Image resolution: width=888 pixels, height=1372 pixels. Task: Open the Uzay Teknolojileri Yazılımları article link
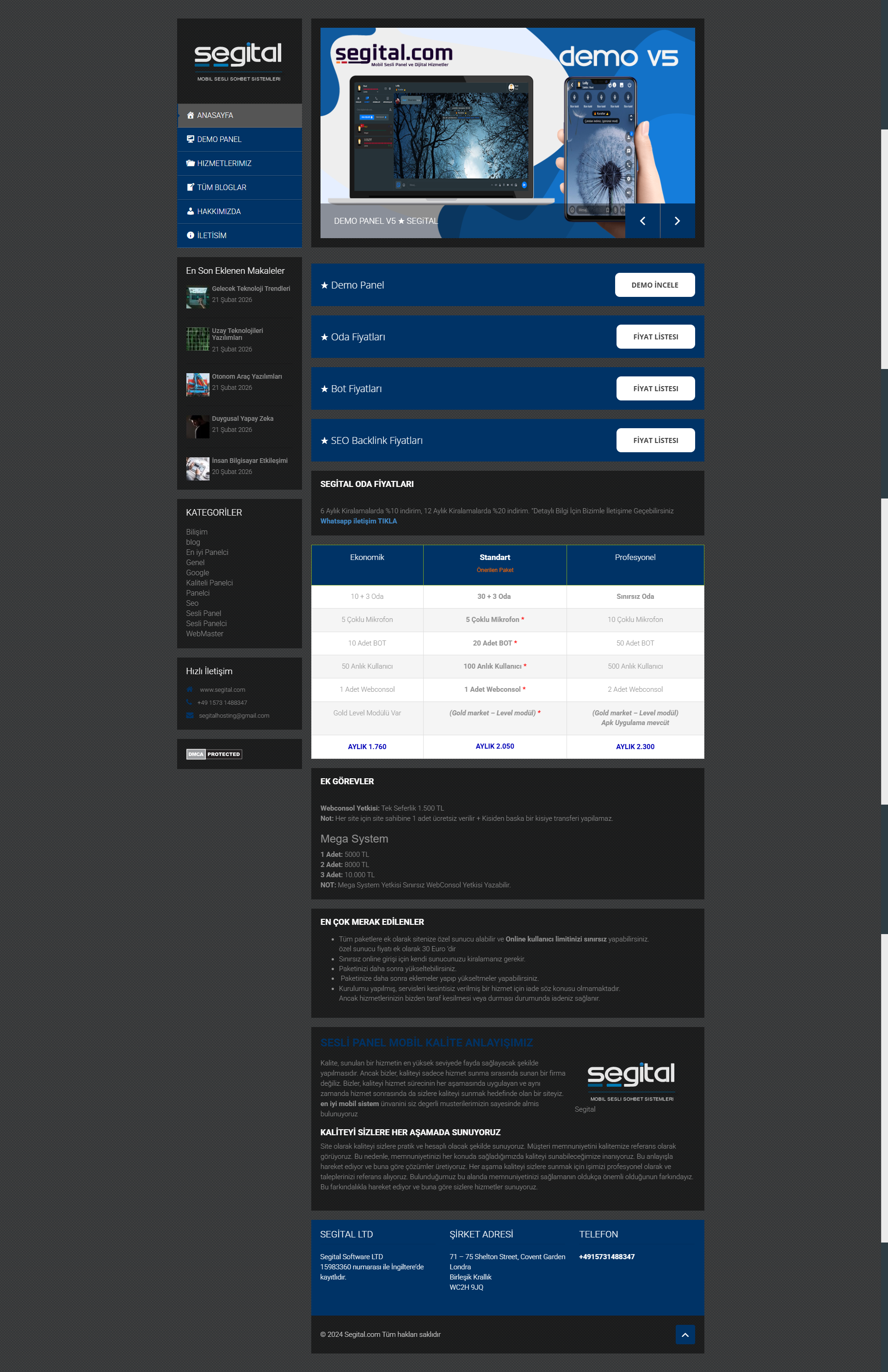click(238, 334)
